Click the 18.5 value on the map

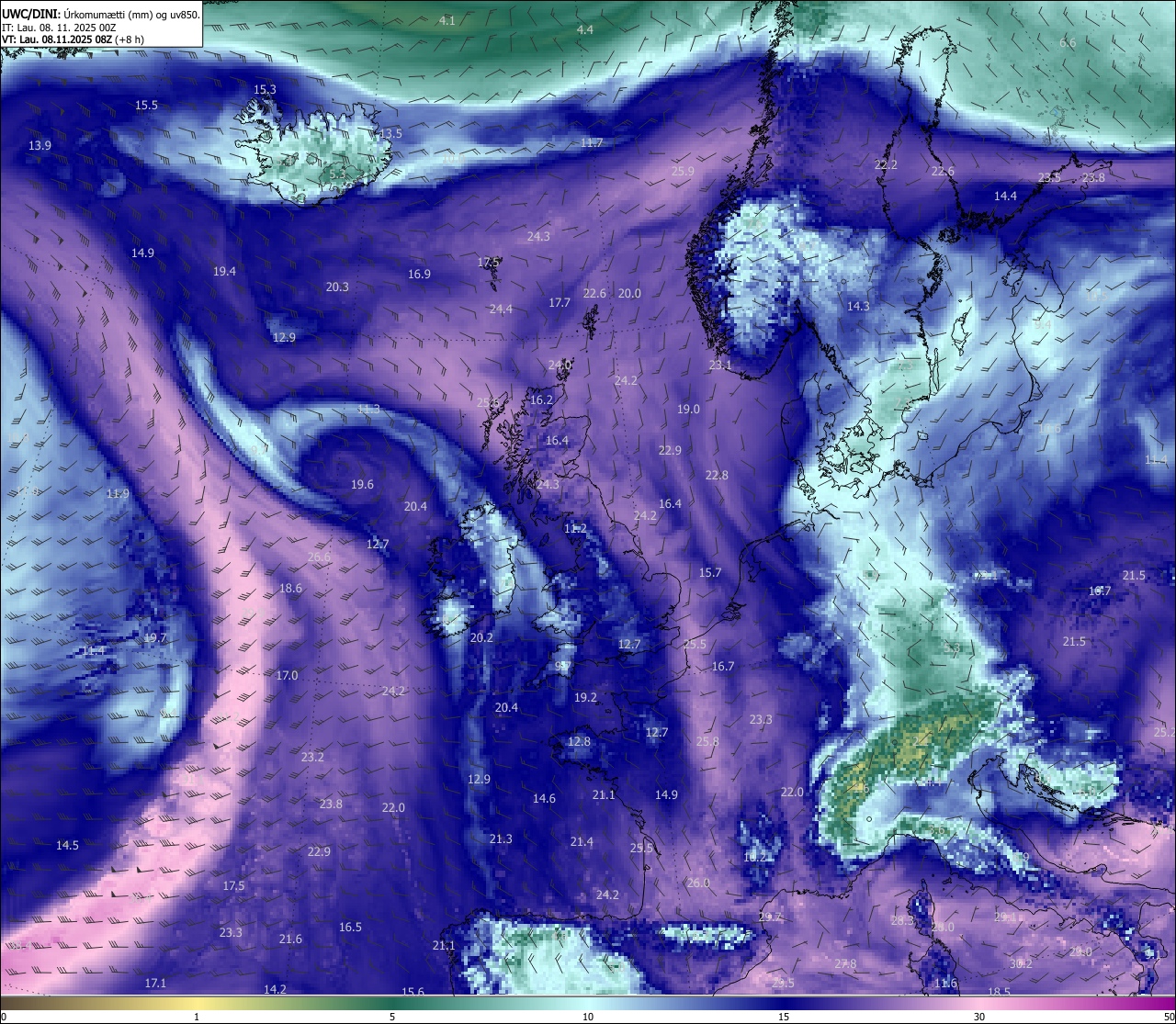[999, 993]
